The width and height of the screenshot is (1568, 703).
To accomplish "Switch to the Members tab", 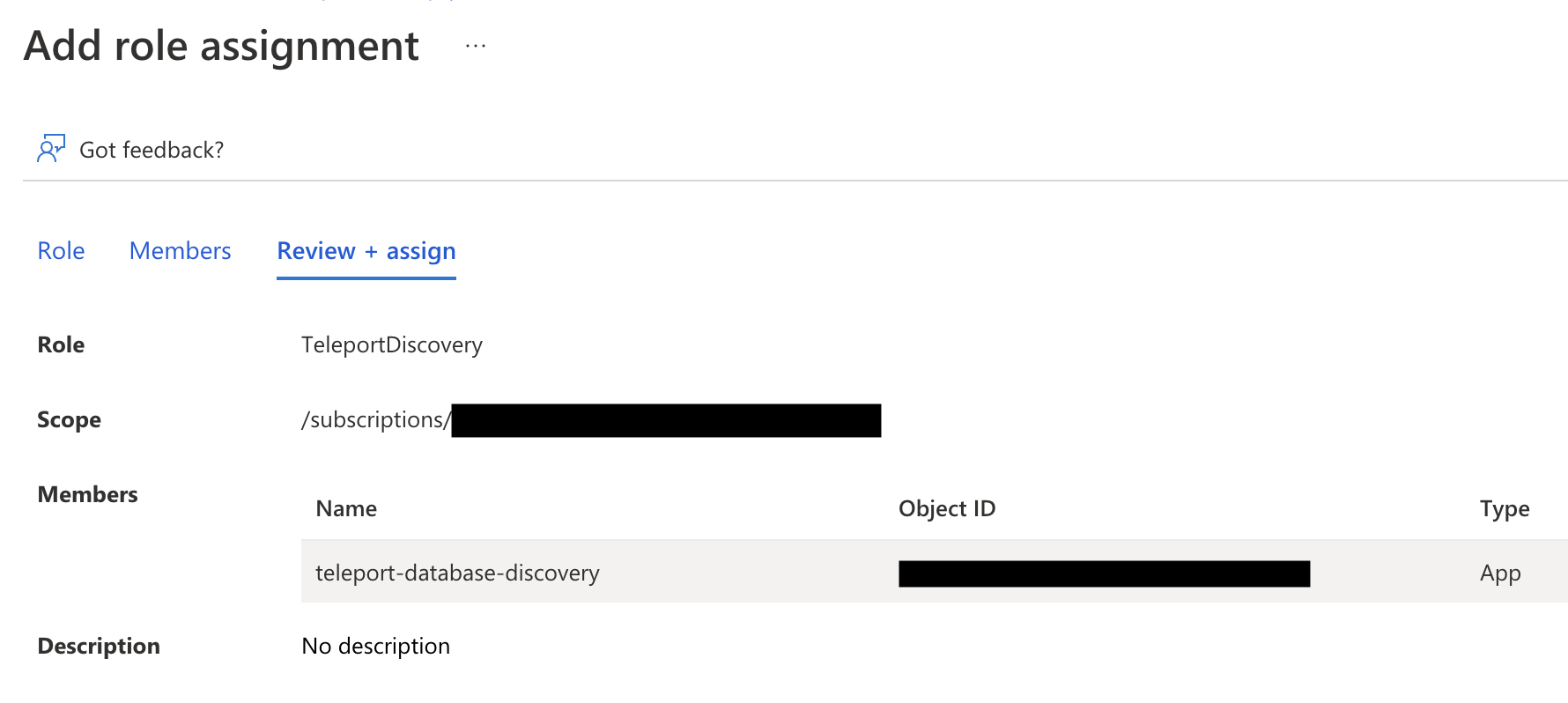I will tap(180, 251).
